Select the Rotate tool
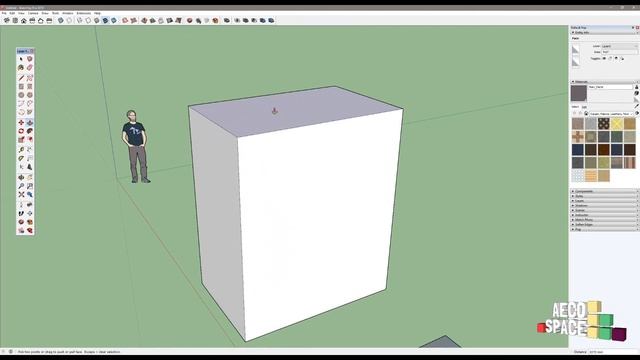This screenshot has height=360, width=640. [x=21, y=131]
